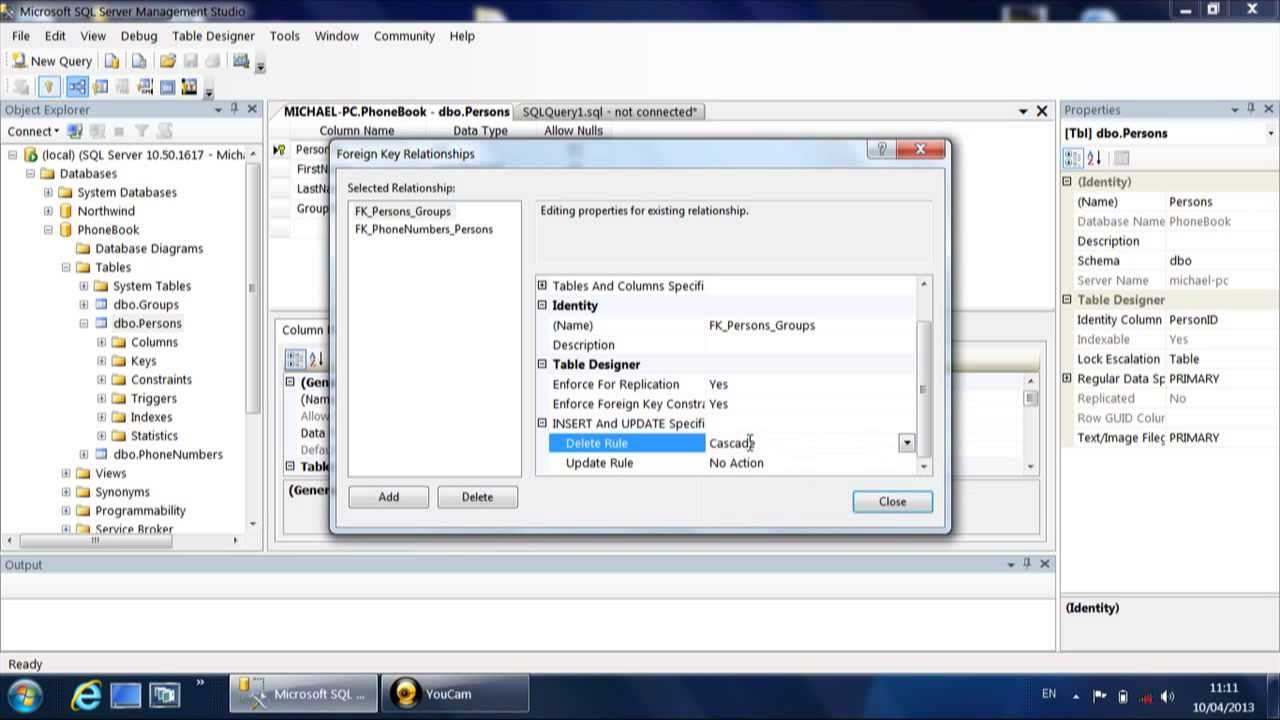Pin the Output panel
This screenshot has width=1280, height=720.
pyautogui.click(x=1027, y=564)
